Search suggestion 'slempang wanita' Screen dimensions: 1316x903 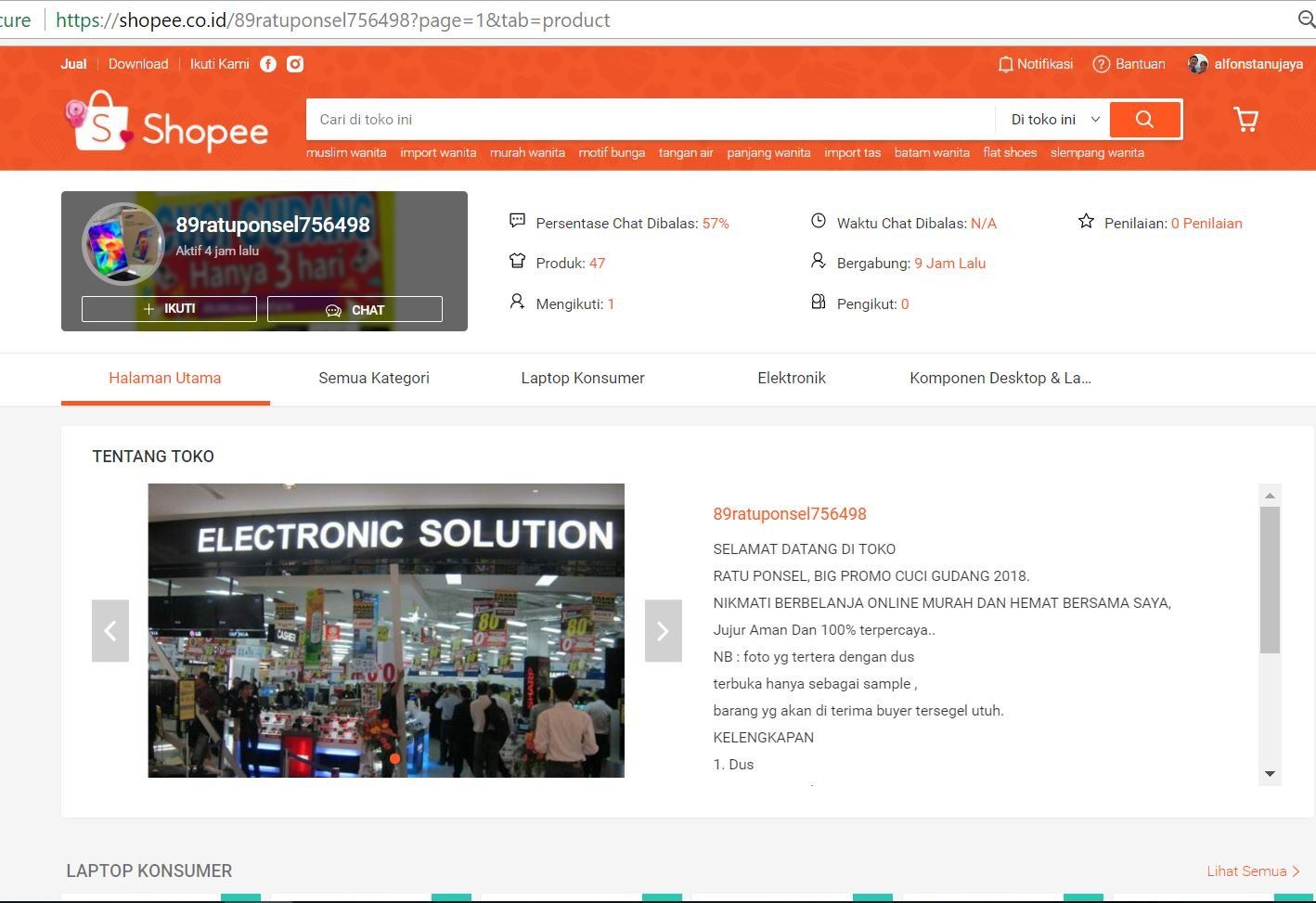[1097, 153]
